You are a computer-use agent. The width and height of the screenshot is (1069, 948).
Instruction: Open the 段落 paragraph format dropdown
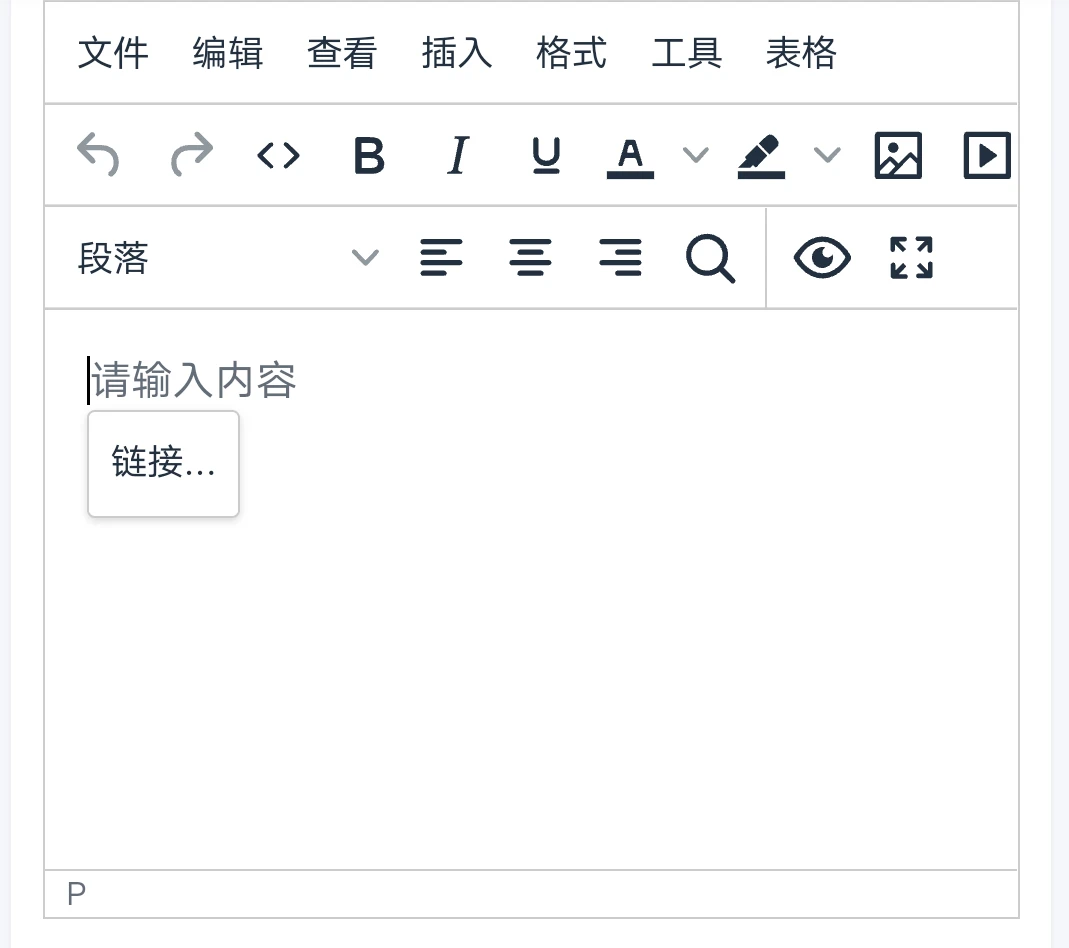click(x=228, y=258)
